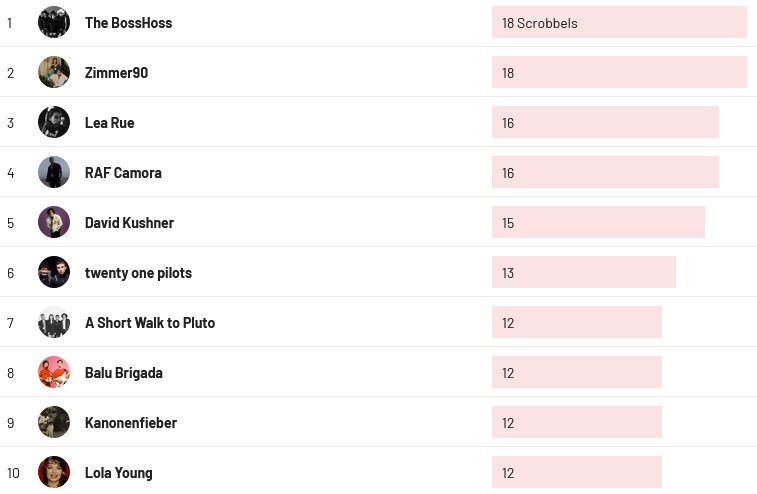The width and height of the screenshot is (757, 494).
Task: Click twenty one pilots' 13 scrobble bar
Action: (584, 272)
